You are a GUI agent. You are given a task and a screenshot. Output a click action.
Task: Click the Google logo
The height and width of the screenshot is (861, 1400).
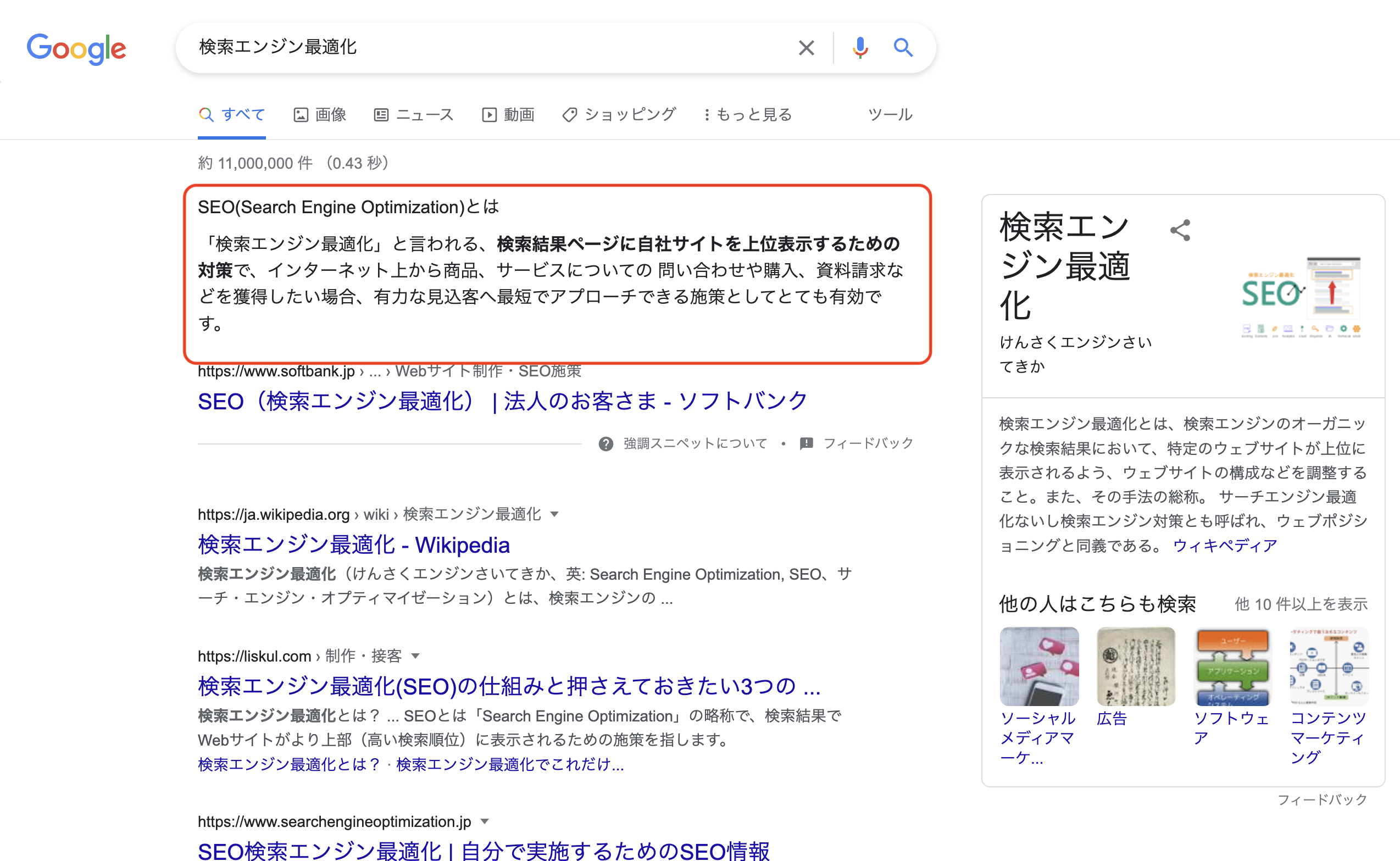click(x=76, y=48)
